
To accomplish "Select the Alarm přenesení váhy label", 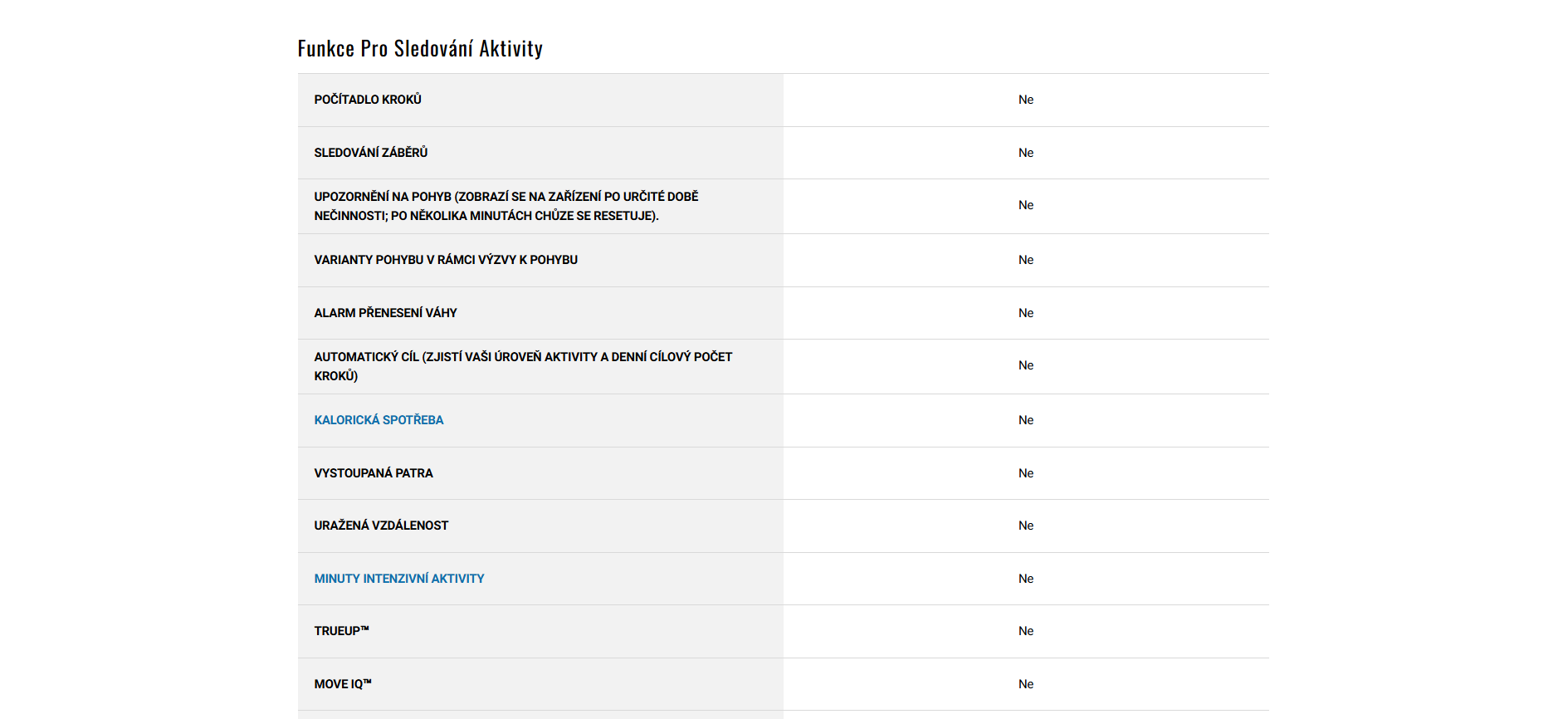I will pyautogui.click(x=385, y=313).
